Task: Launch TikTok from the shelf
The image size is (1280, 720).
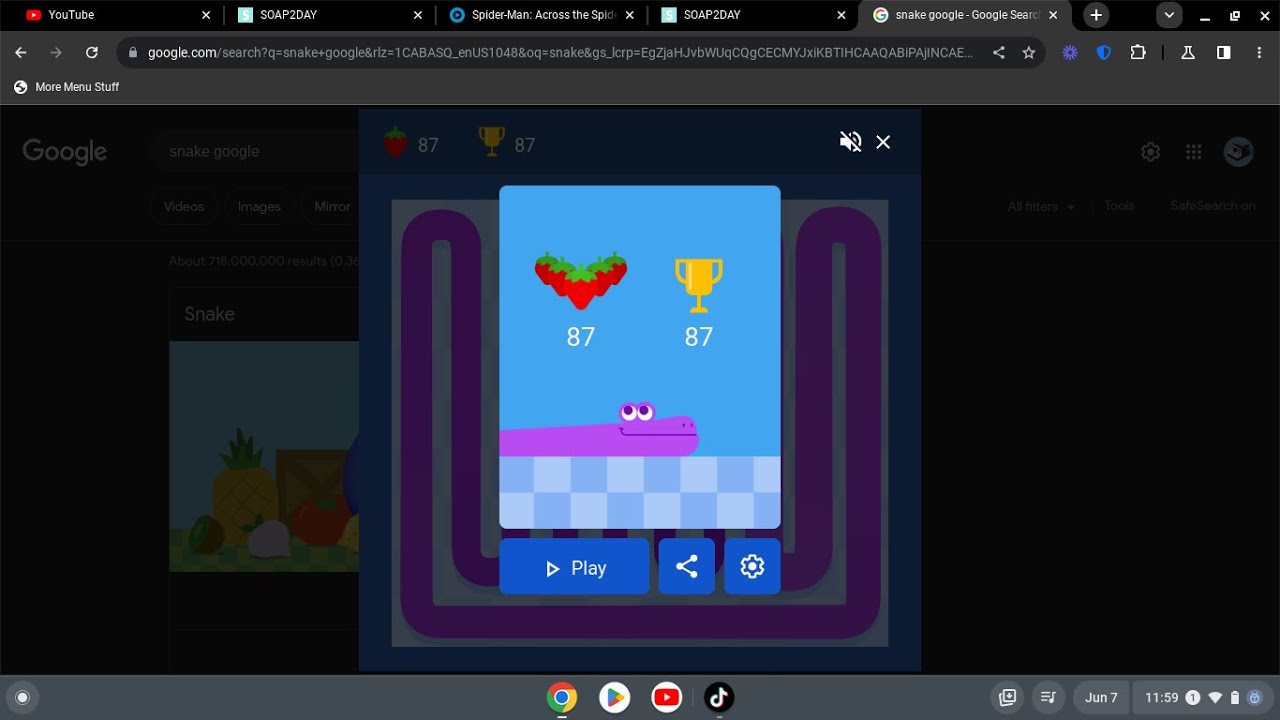Action: (x=719, y=698)
